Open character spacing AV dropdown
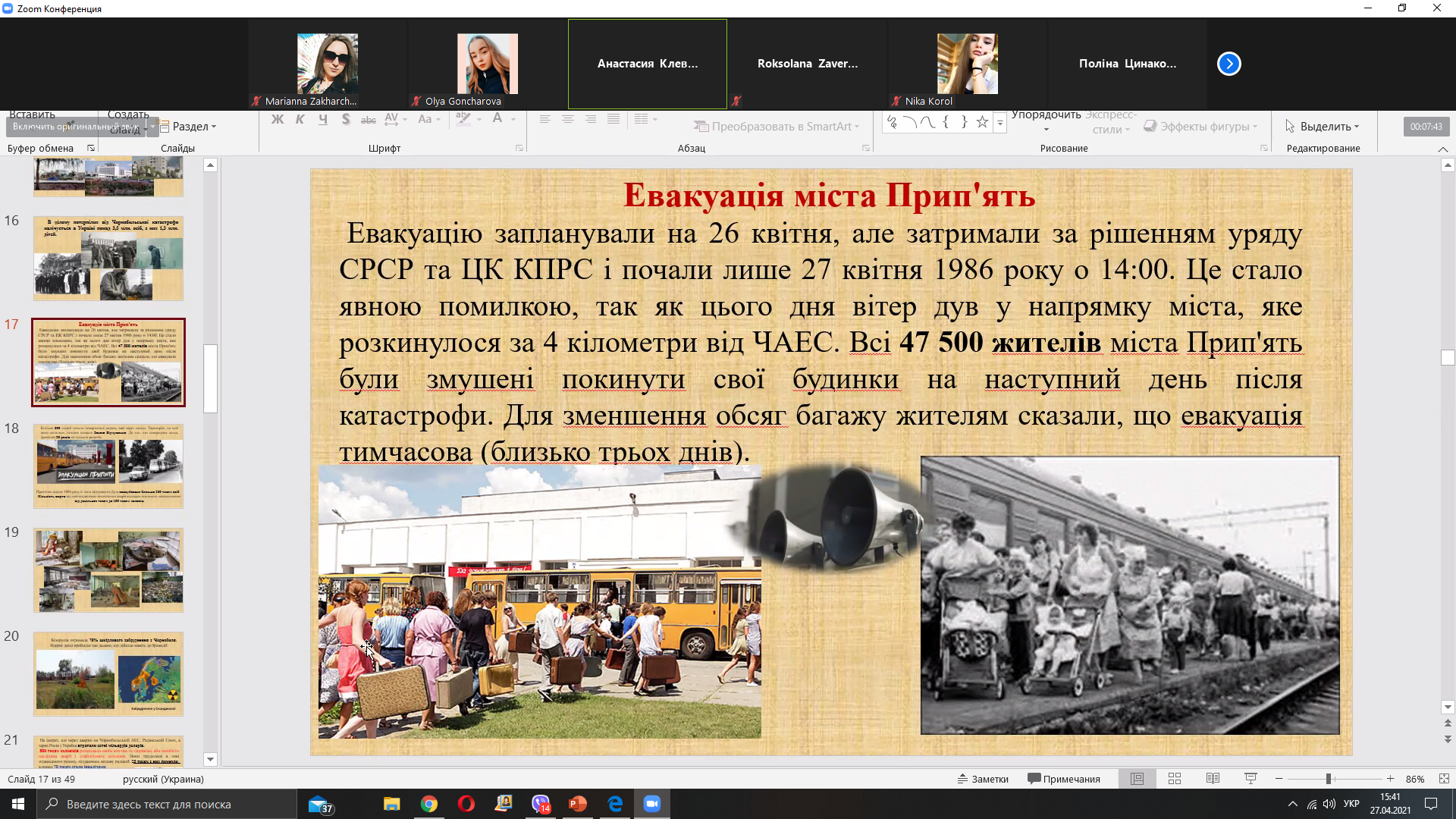 [396, 120]
